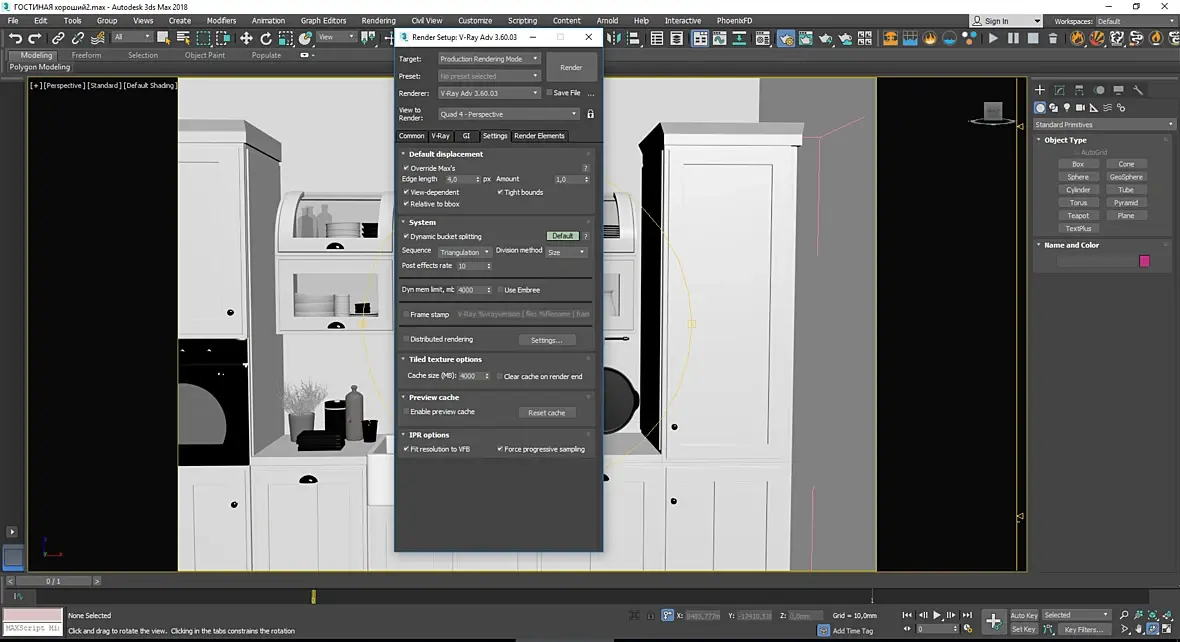The height and width of the screenshot is (642, 1180).
Task: Play the animation in the timeline controls
Action: pos(937,615)
